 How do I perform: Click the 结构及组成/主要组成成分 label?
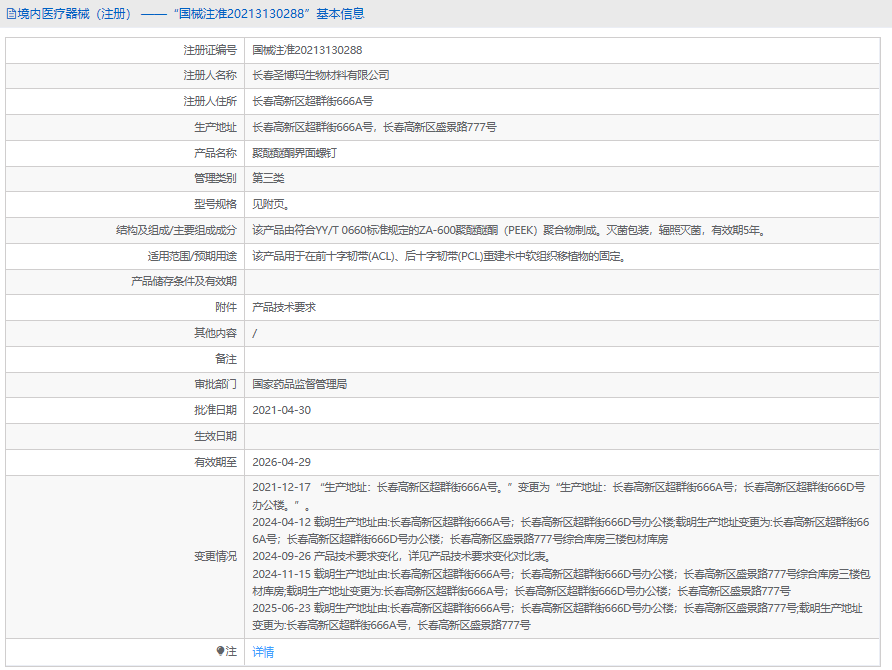(x=176, y=230)
